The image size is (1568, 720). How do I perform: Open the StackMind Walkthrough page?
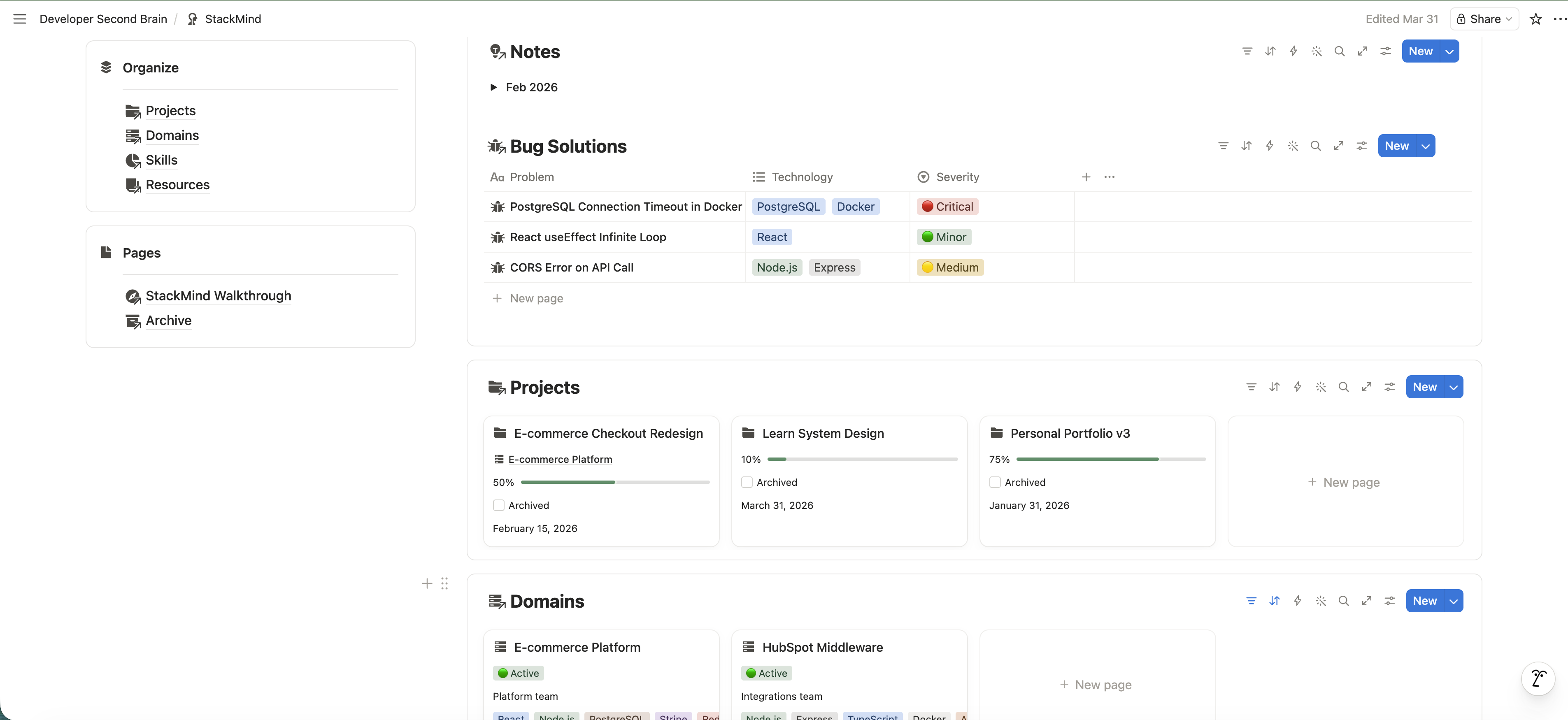pyautogui.click(x=218, y=296)
